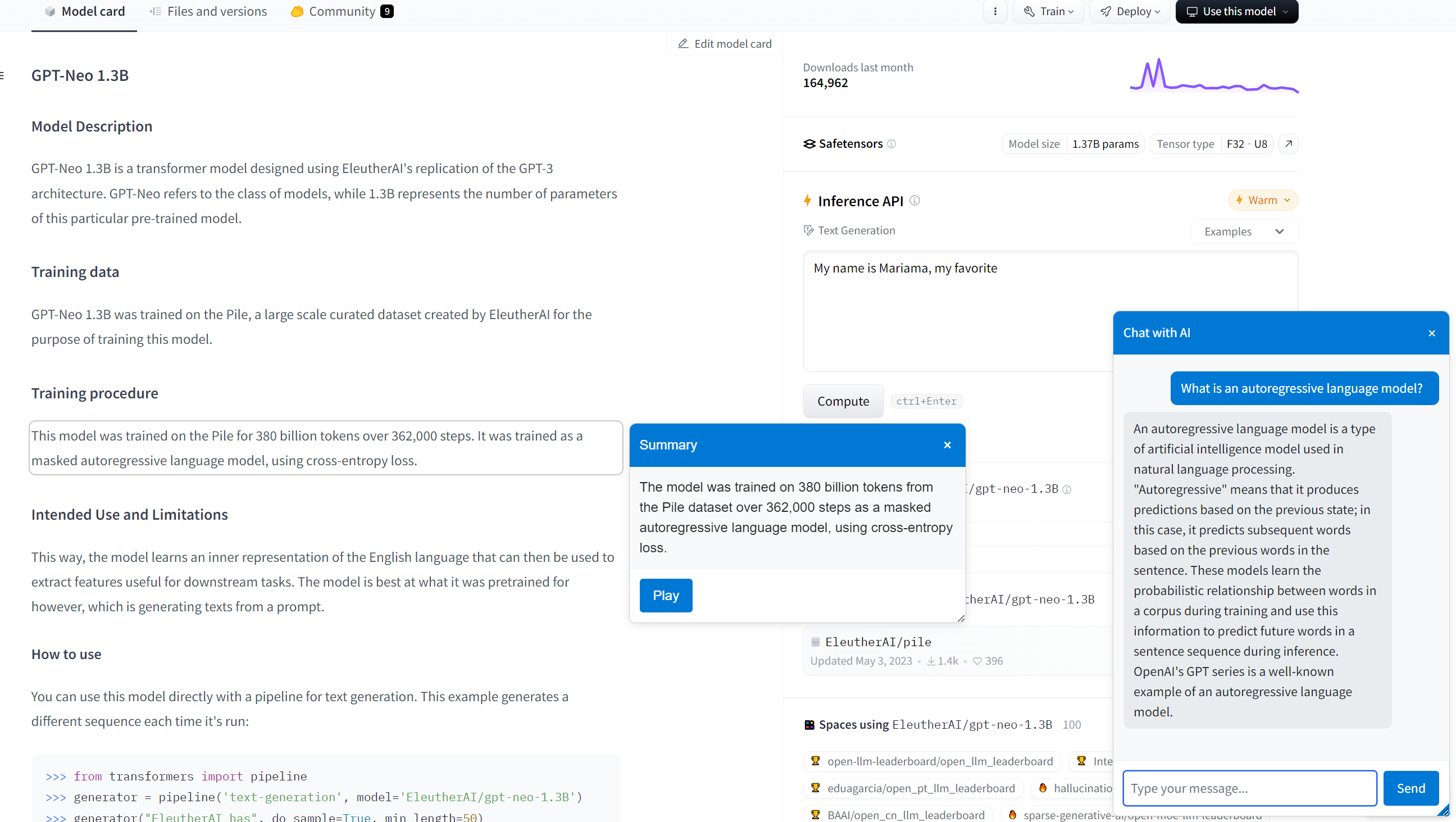Open the Community tab
The height and width of the screenshot is (822, 1456).
pyautogui.click(x=342, y=11)
